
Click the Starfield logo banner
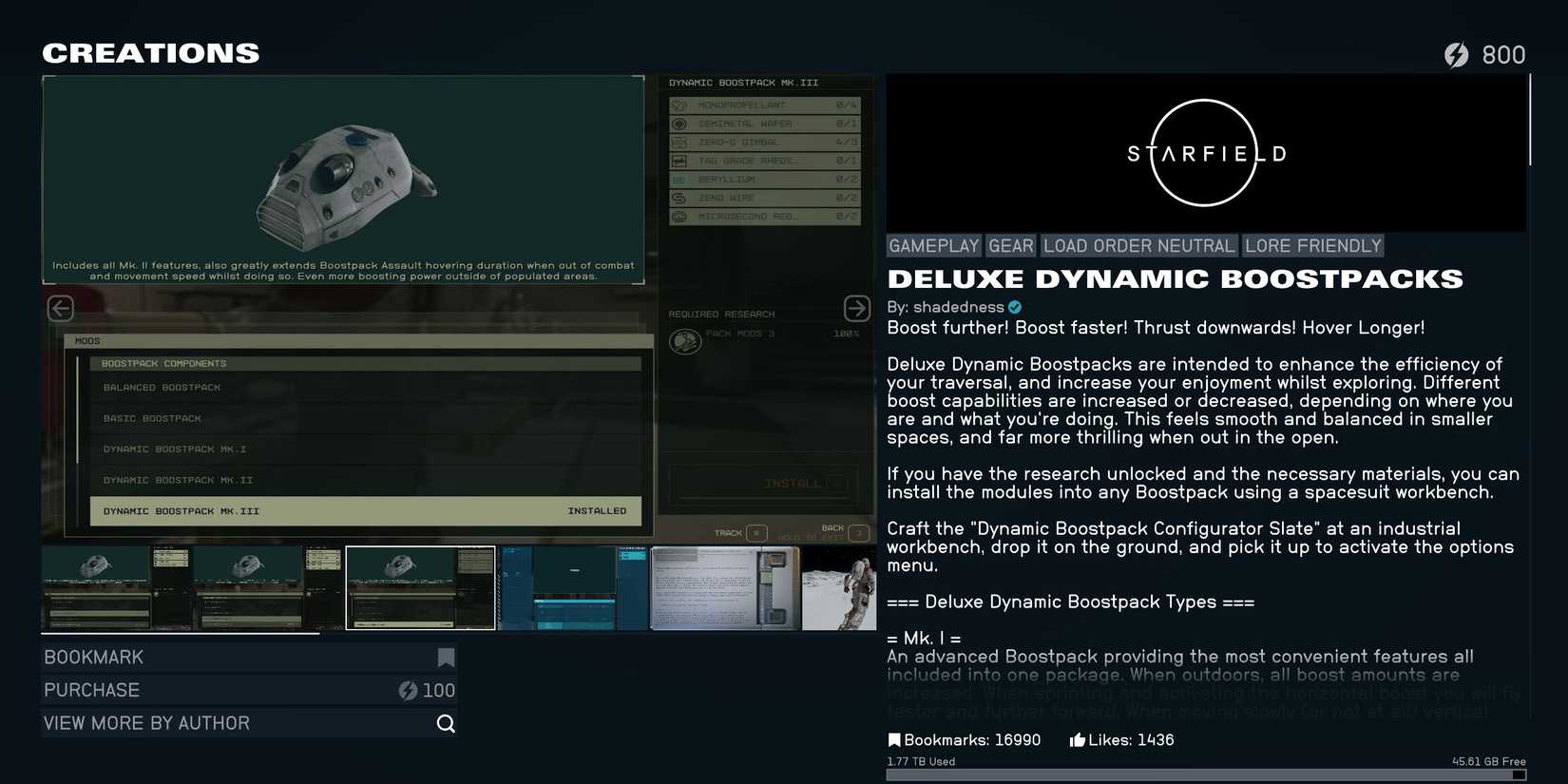pyautogui.click(x=1206, y=153)
